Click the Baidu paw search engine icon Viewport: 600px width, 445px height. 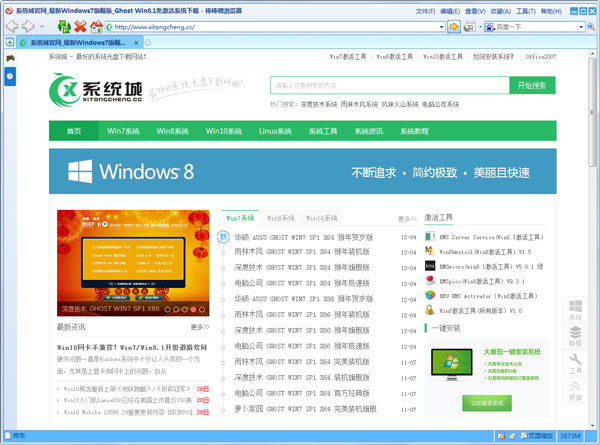[489, 27]
